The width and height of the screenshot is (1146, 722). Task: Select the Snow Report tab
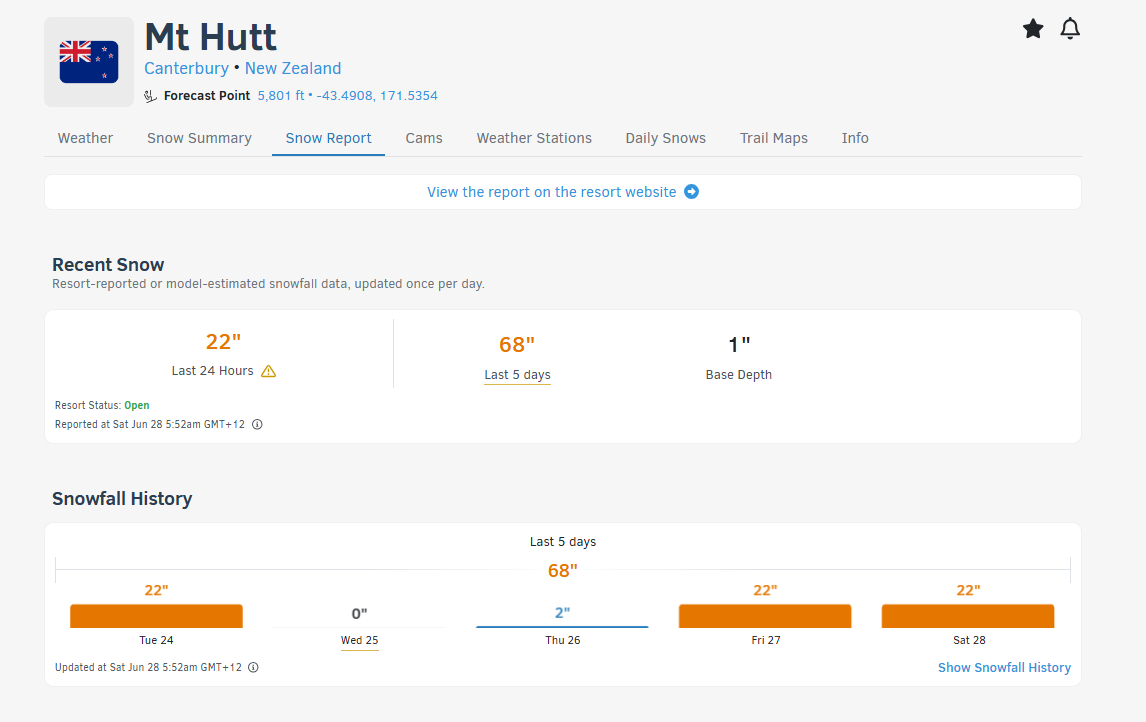[x=329, y=138]
